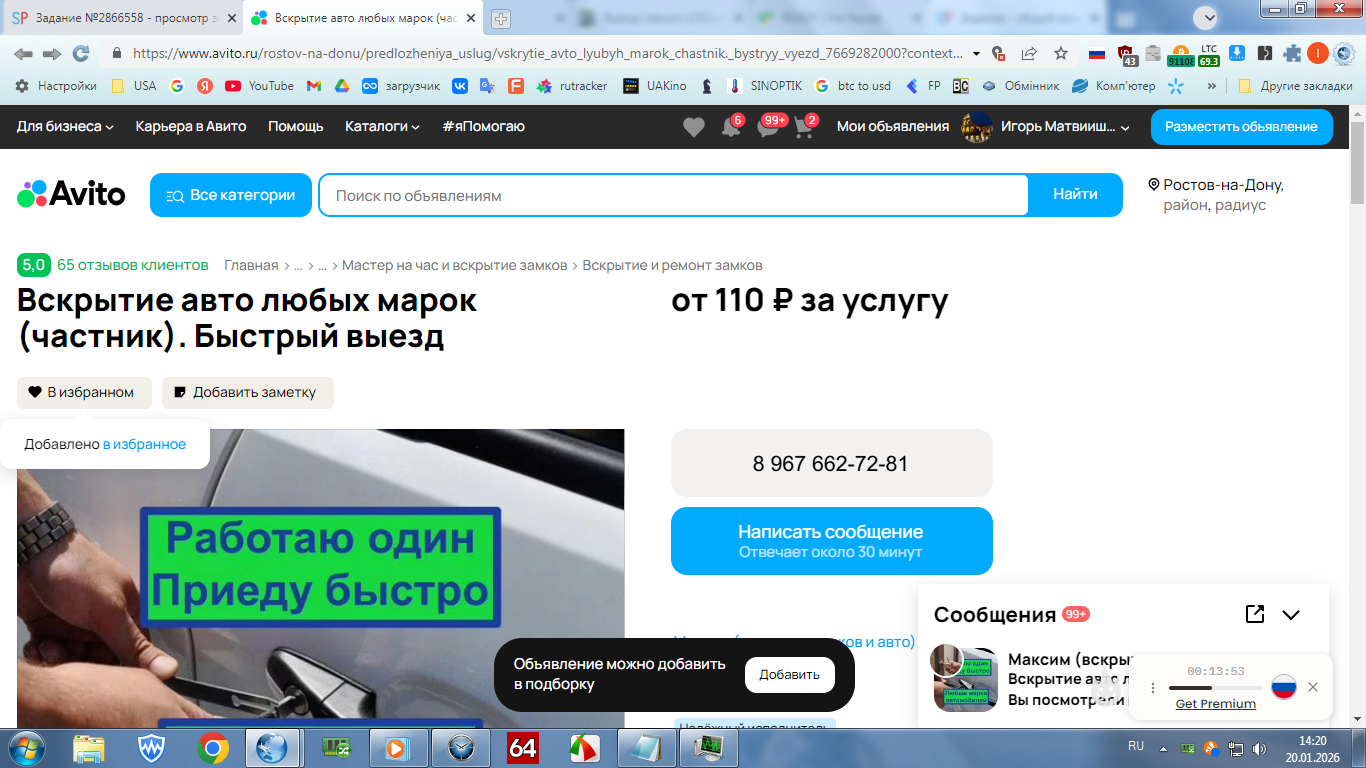Toggle the В избранном favorite button
The height and width of the screenshot is (768, 1366).
(x=84, y=392)
